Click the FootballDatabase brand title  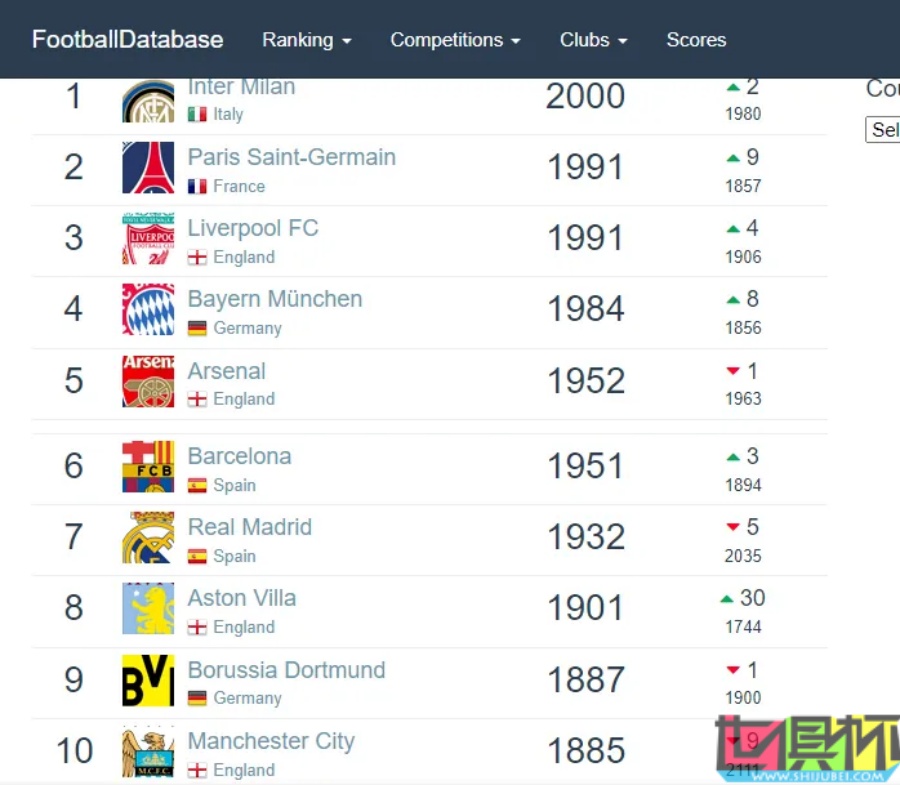127,40
